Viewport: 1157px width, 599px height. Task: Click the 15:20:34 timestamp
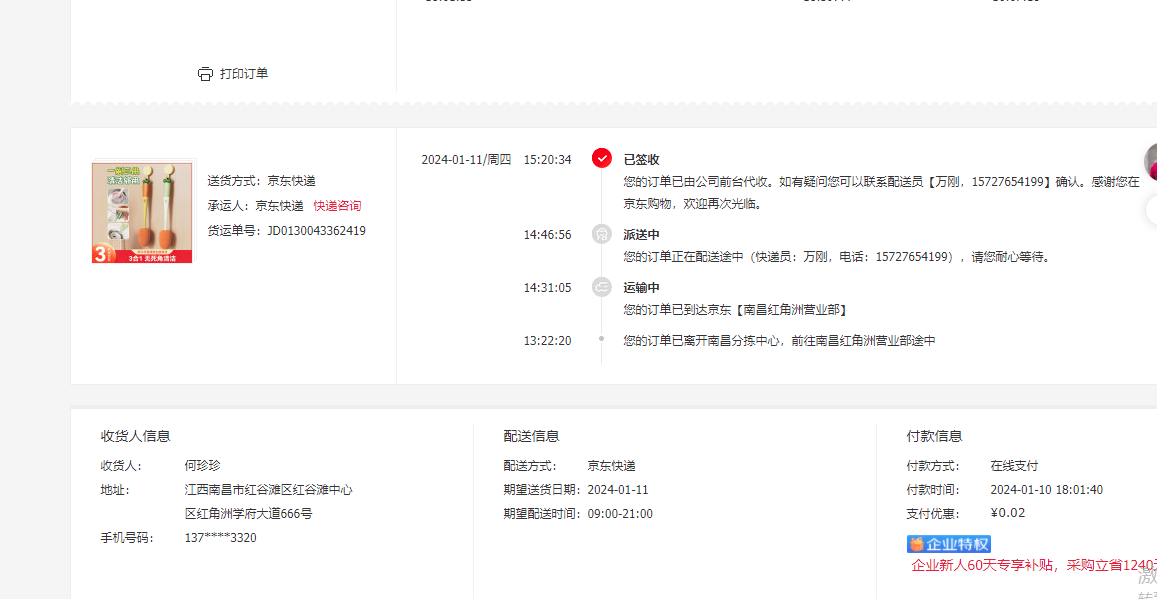pos(548,160)
